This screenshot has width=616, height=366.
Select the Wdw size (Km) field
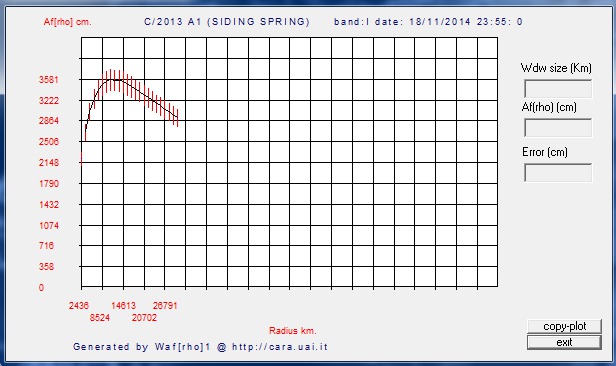coord(558,89)
